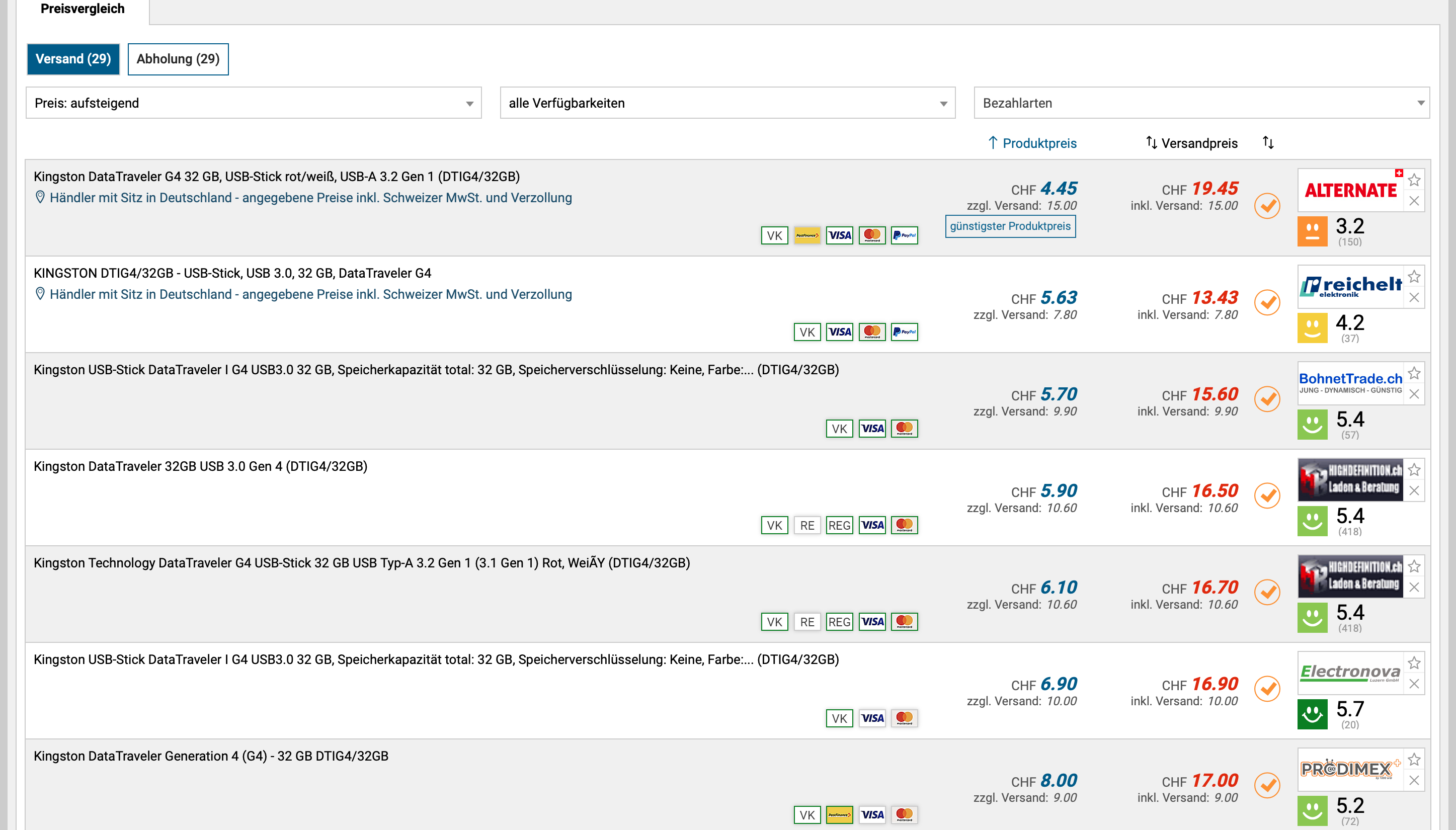This screenshot has width=1456, height=830.
Task: Click the REG payment badge for 5.90 offer
Action: 839,525
